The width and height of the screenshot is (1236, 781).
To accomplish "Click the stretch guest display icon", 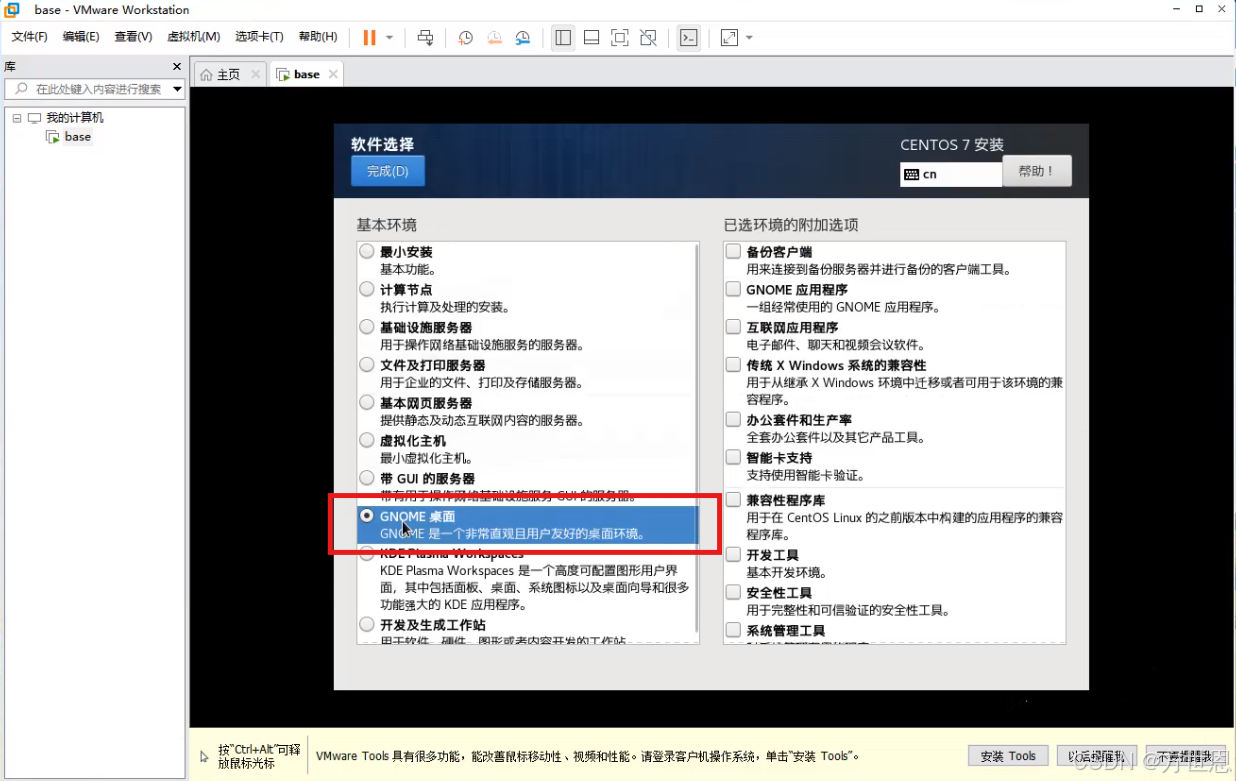I will pos(729,37).
